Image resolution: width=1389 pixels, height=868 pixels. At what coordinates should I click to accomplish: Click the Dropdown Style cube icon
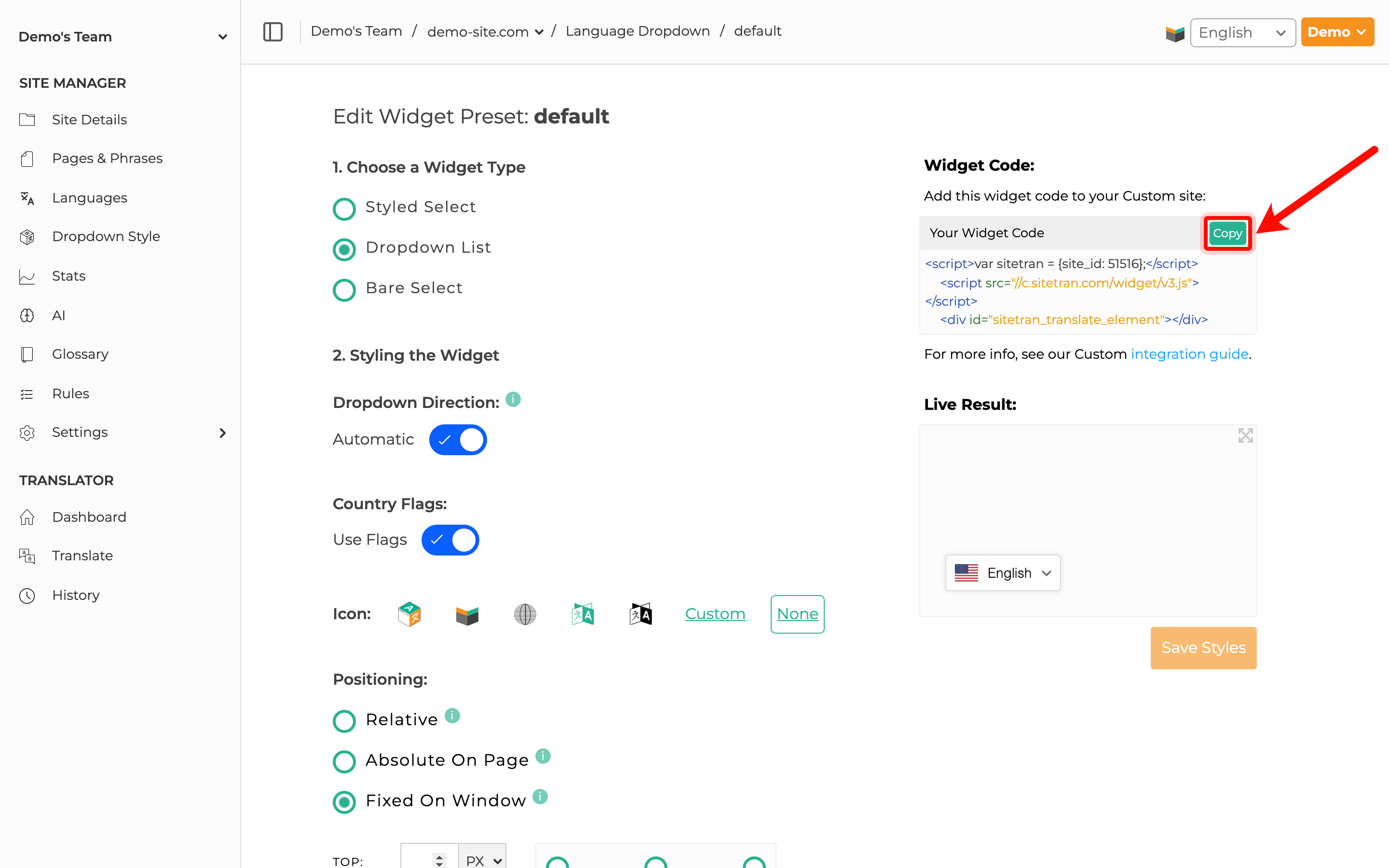coord(27,236)
